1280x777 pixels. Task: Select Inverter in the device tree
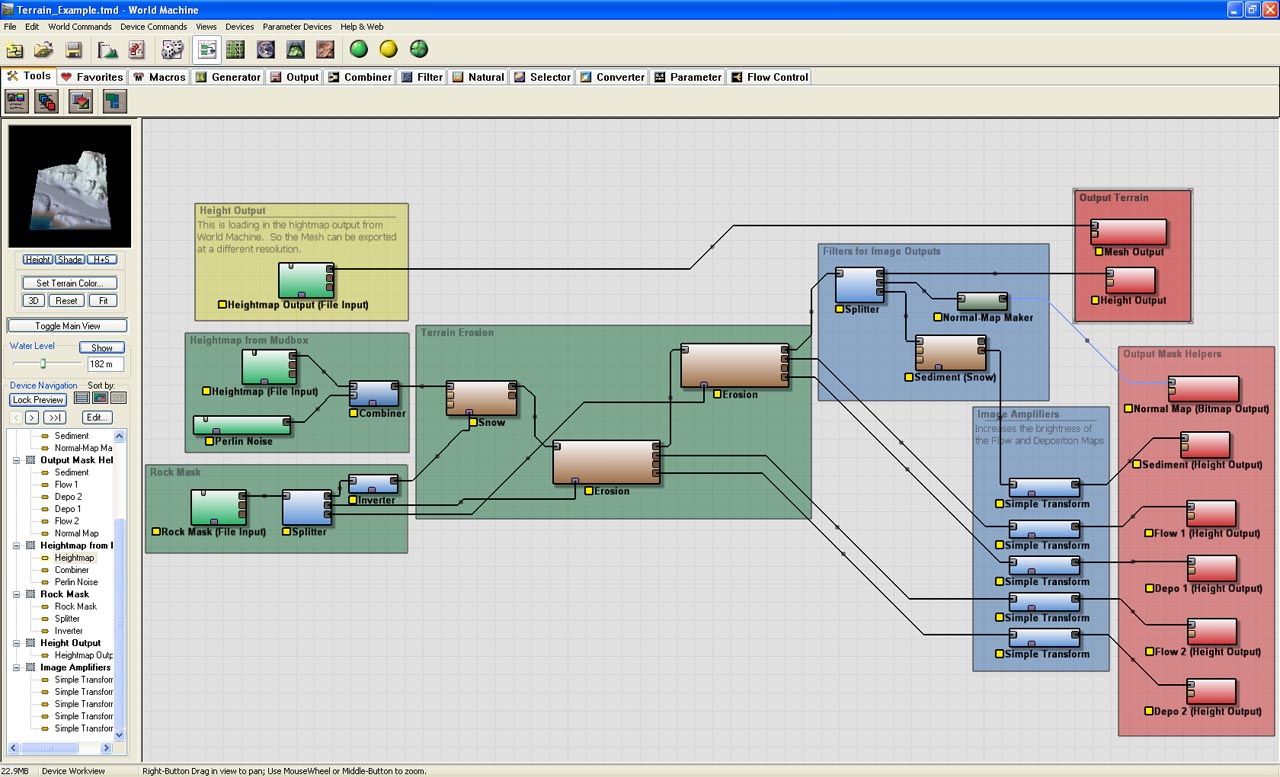pyautogui.click(x=69, y=631)
